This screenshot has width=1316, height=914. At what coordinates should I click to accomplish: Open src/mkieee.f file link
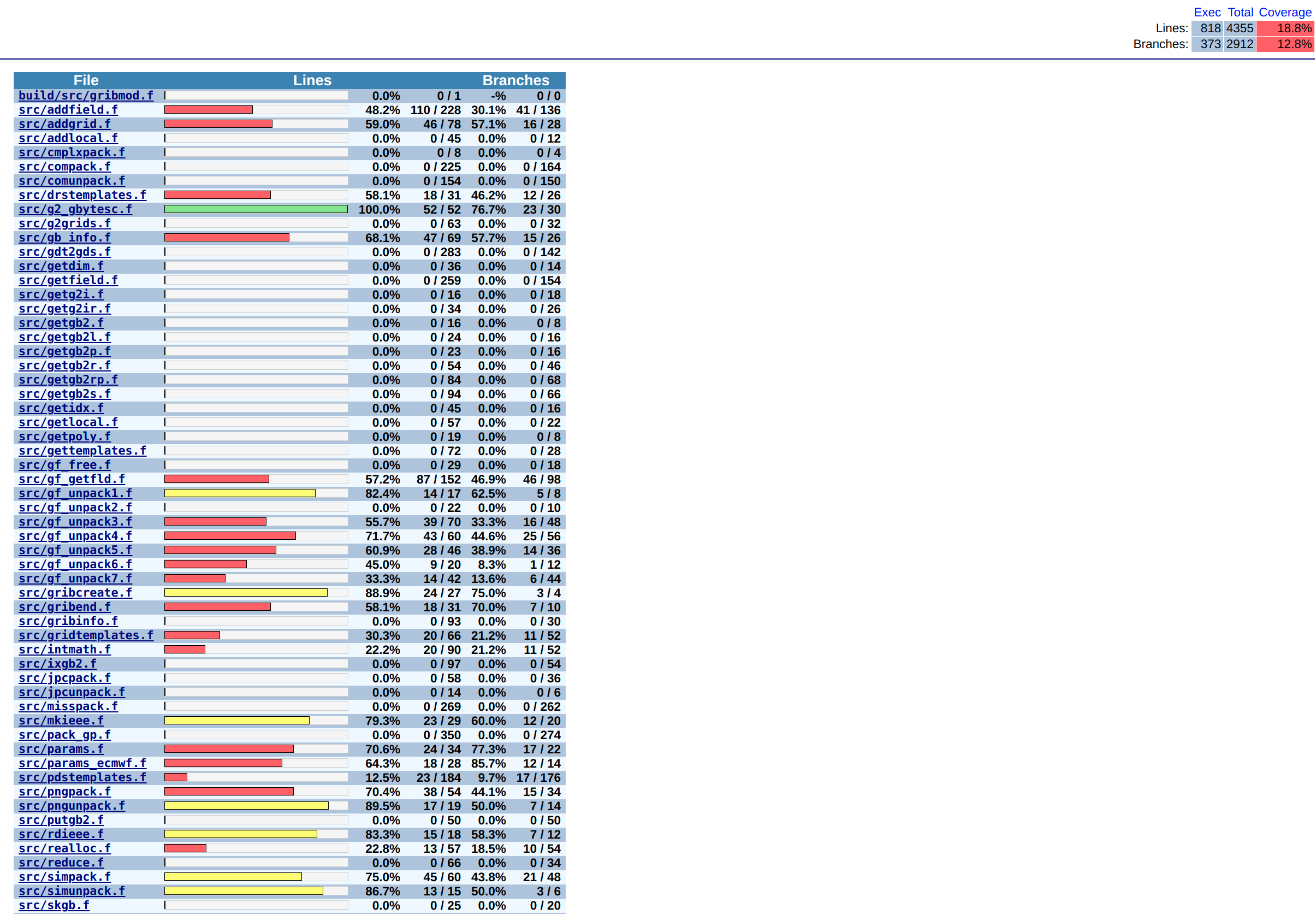[61, 721]
